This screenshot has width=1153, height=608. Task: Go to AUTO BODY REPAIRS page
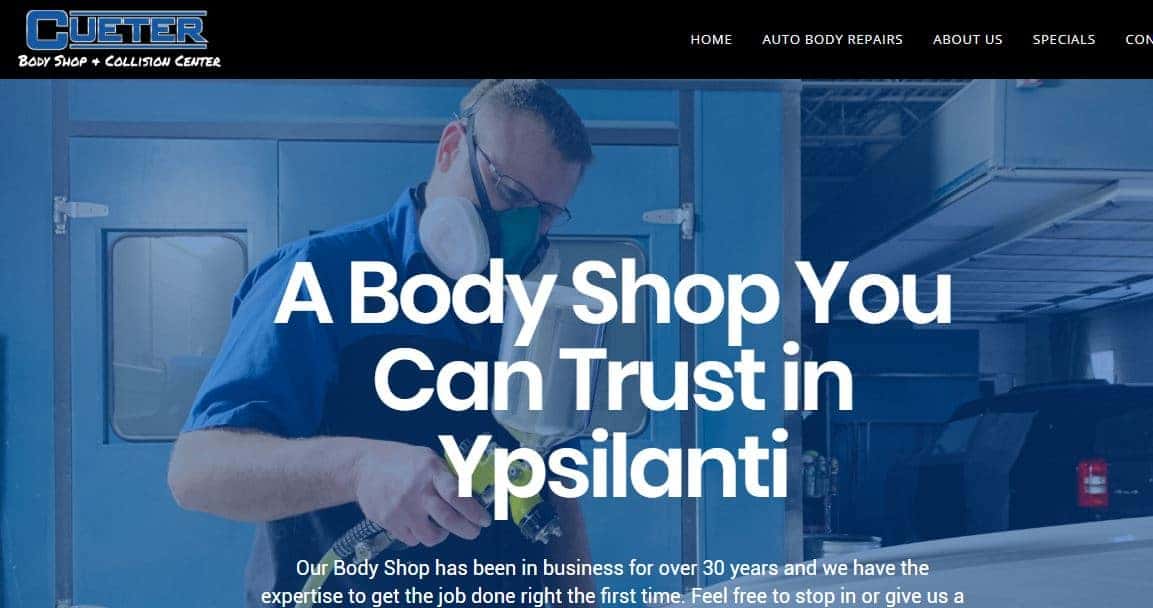click(832, 40)
